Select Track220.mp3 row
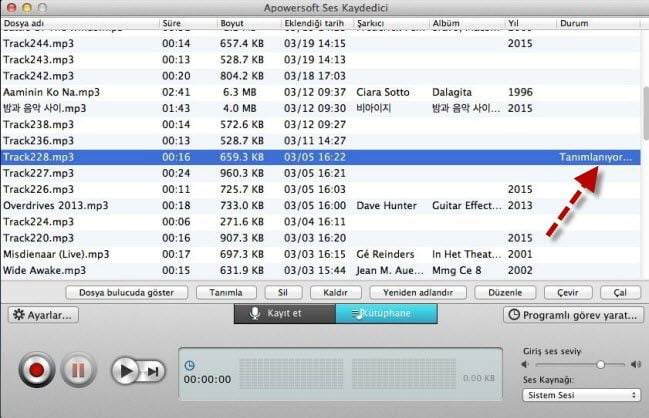The height and width of the screenshot is (418, 649). click(321, 238)
